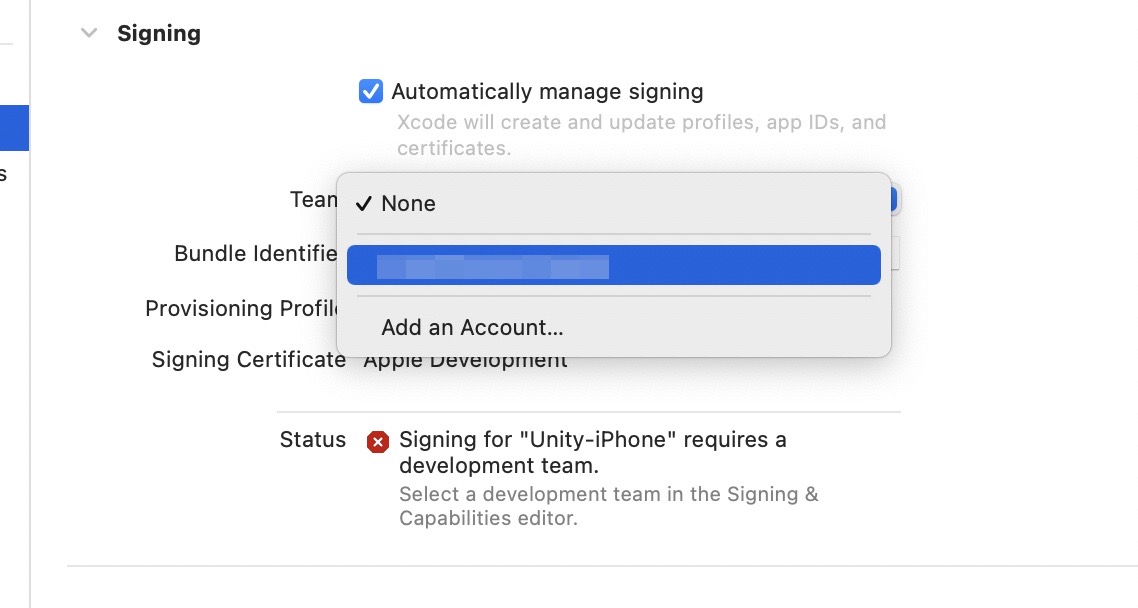Screen dimensions: 1138x608
Task: Click the Bundle Identifier field edge
Action: (895, 253)
